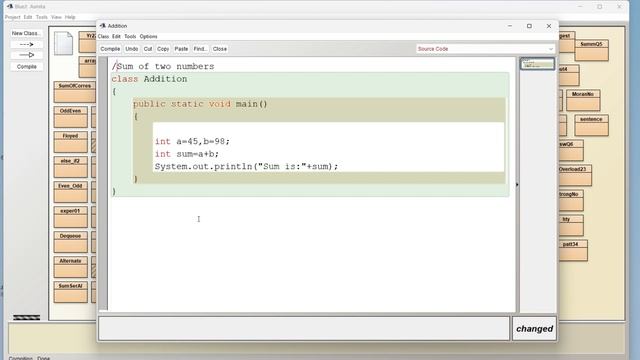The image size is (640, 360).
Task: Click the Undo button in editor toolbar
Action: point(132,49)
